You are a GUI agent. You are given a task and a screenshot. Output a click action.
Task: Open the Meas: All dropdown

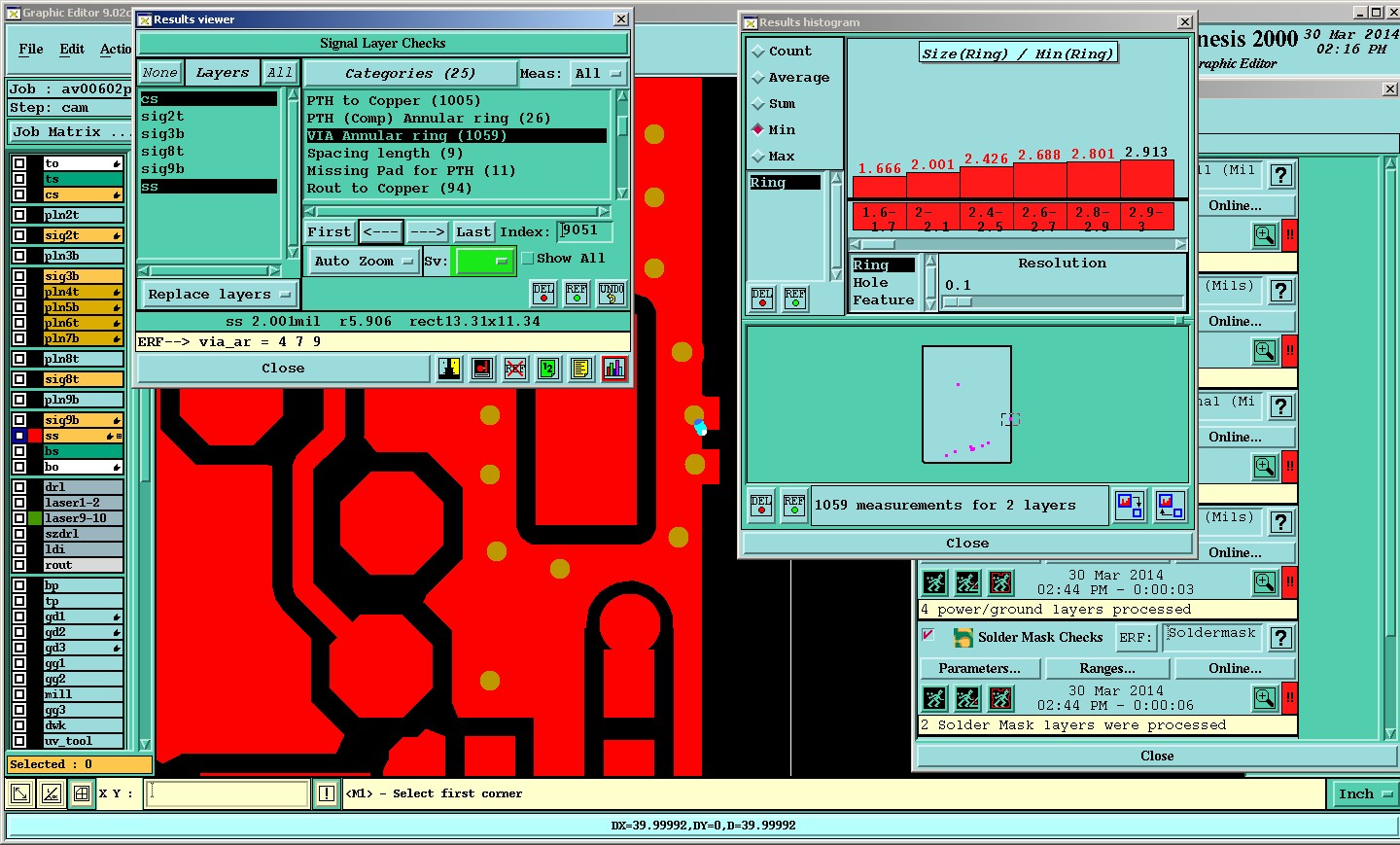599,74
